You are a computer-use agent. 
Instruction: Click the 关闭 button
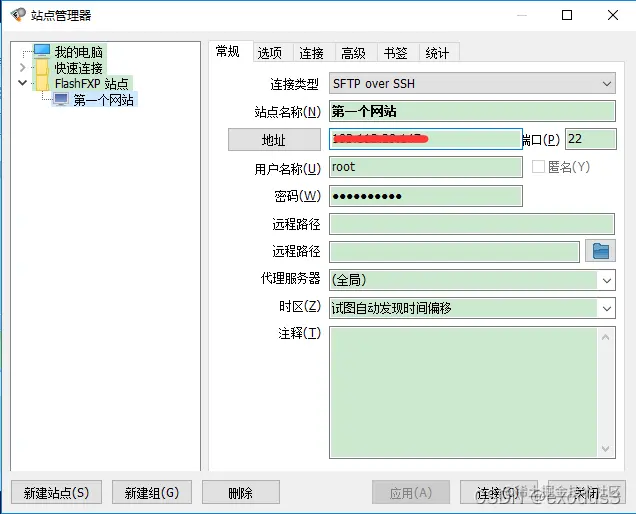pyautogui.click(x=587, y=492)
